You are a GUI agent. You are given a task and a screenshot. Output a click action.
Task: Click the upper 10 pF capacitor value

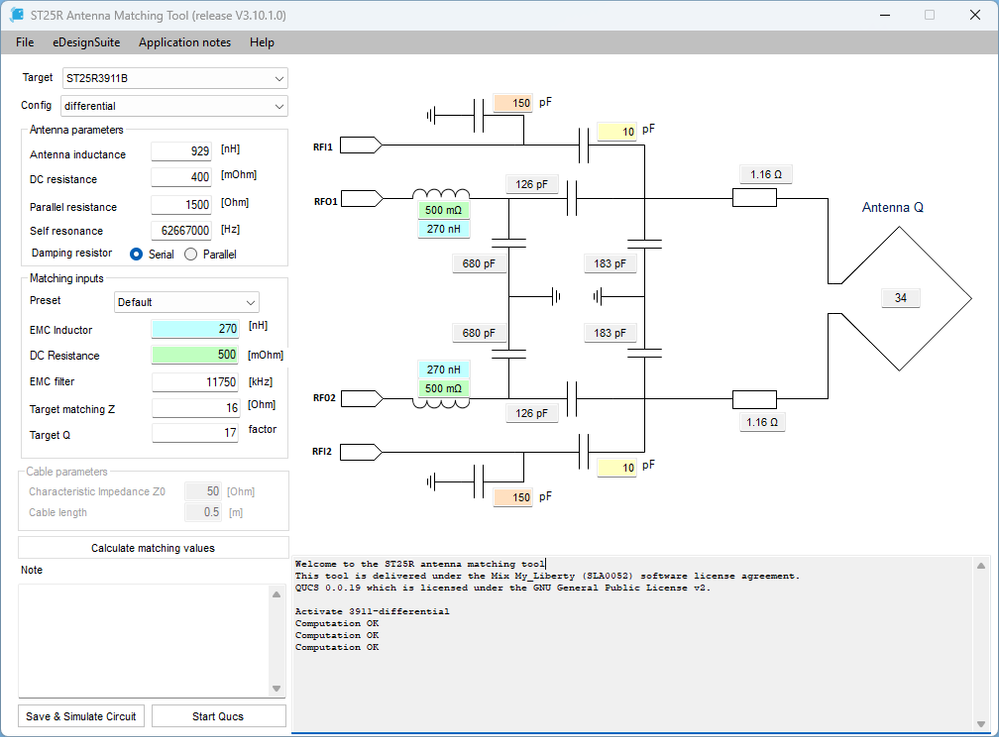click(617, 131)
